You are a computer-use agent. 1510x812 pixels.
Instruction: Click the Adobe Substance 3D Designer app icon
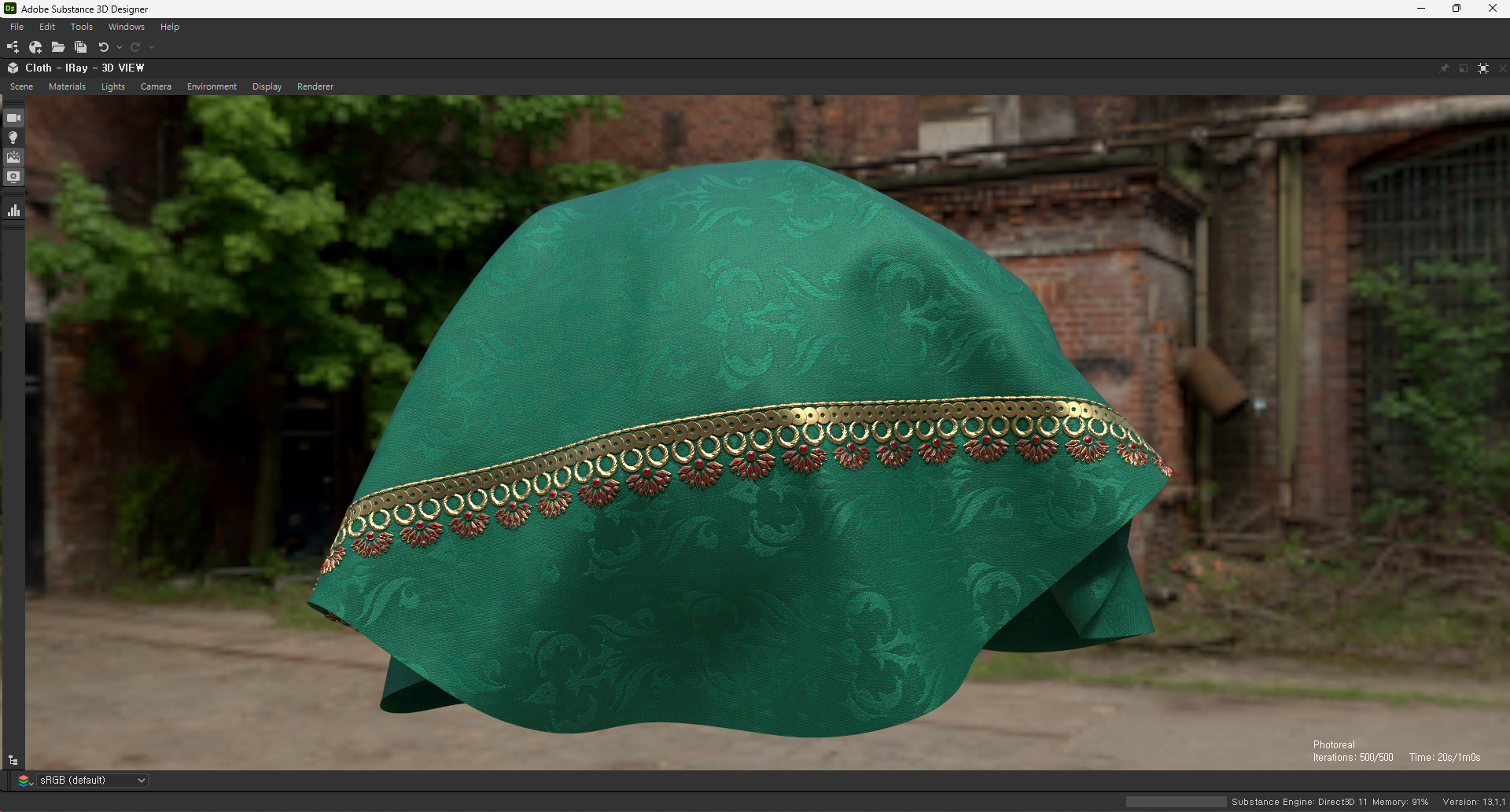coord(10,9)
